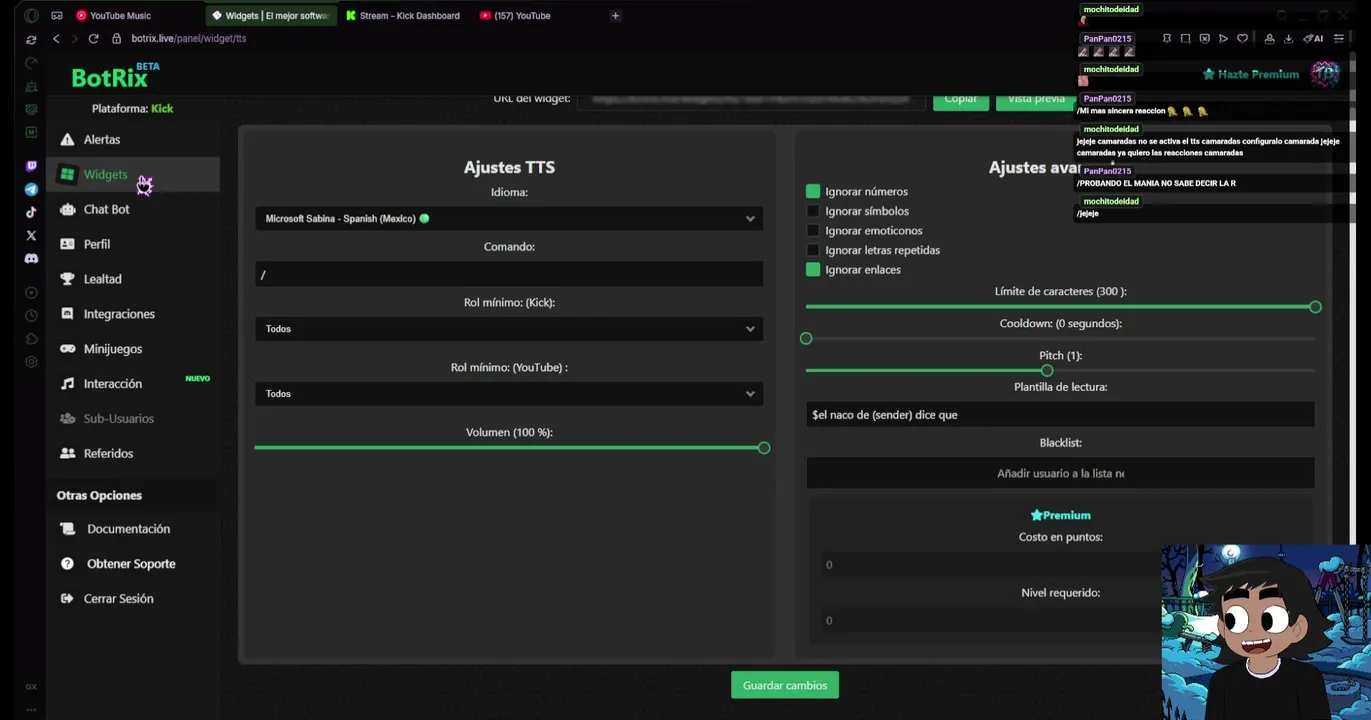Click Hazte Premium link
The image size is (1371, 720).
pyautogui.click(x=1250, y=75)
